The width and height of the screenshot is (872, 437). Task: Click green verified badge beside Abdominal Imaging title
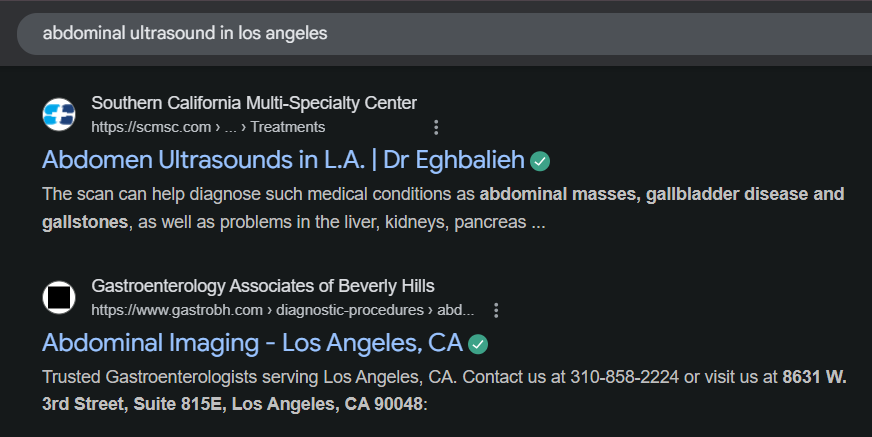[x=479, y=344]
